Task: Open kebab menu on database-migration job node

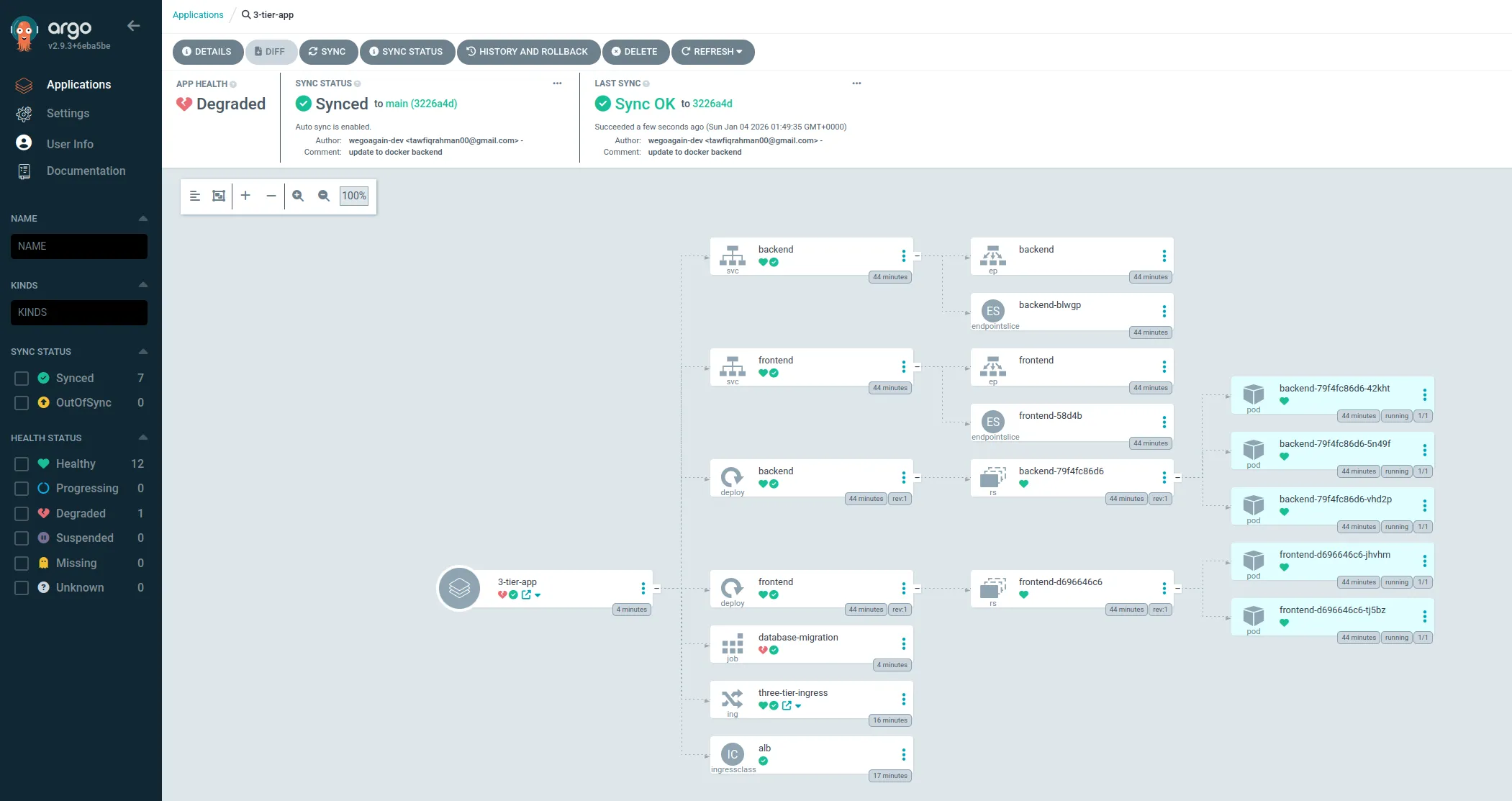Action: 903,644
